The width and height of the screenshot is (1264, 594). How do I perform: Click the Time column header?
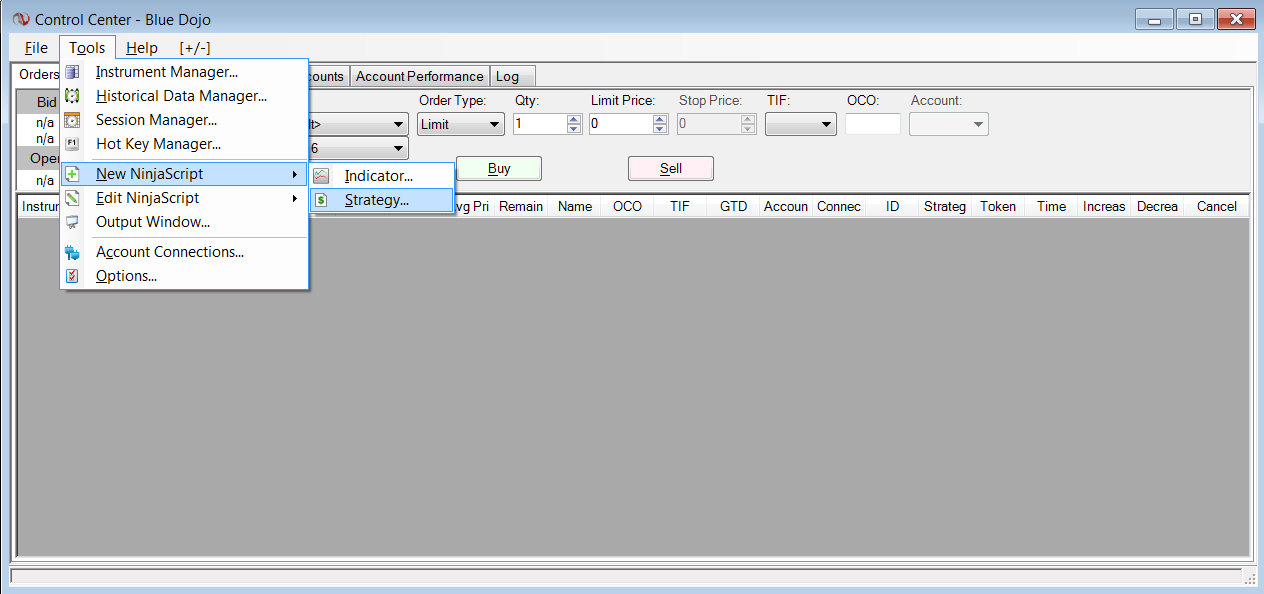tap(1051, 206)
